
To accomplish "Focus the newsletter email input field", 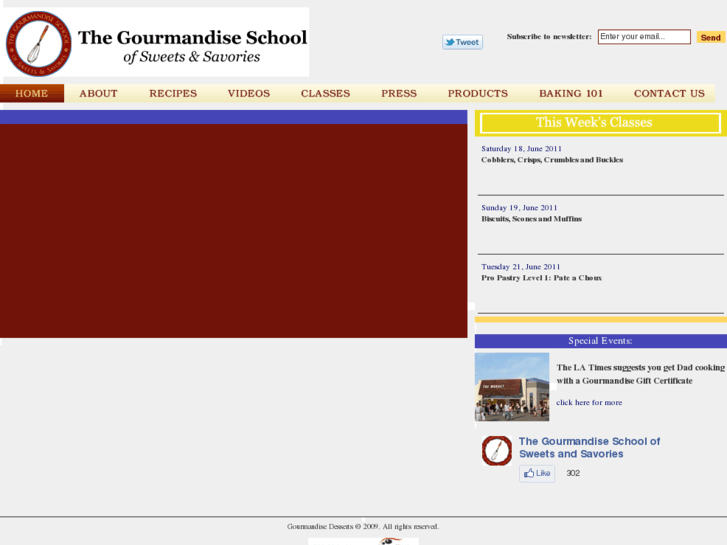I will pyautogui.click(x=644, y=37).
